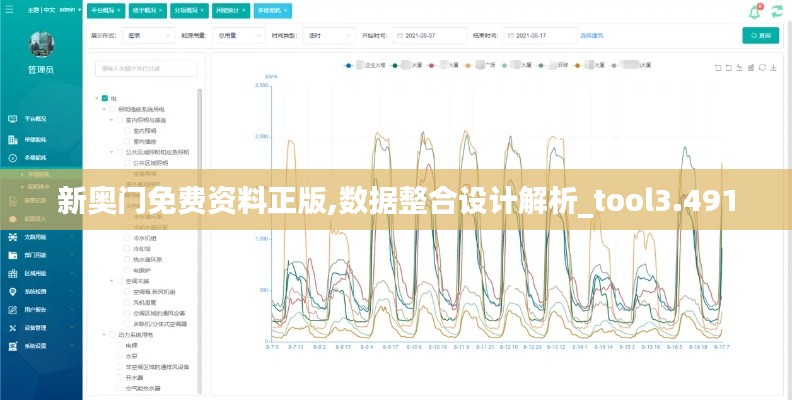Open the 时间类型 dropdown
The image size is (792, 400).
pyautogui.click(x=329, y=36)
